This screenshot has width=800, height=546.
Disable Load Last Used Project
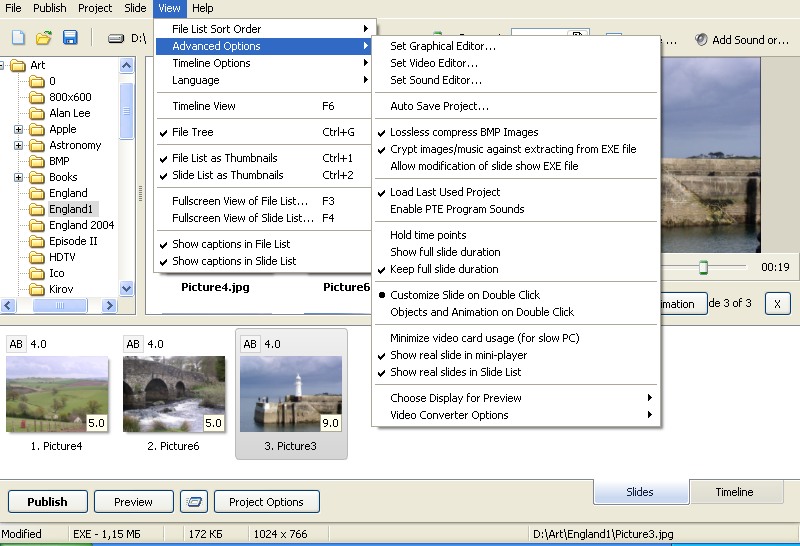click(x=445, y=192)
